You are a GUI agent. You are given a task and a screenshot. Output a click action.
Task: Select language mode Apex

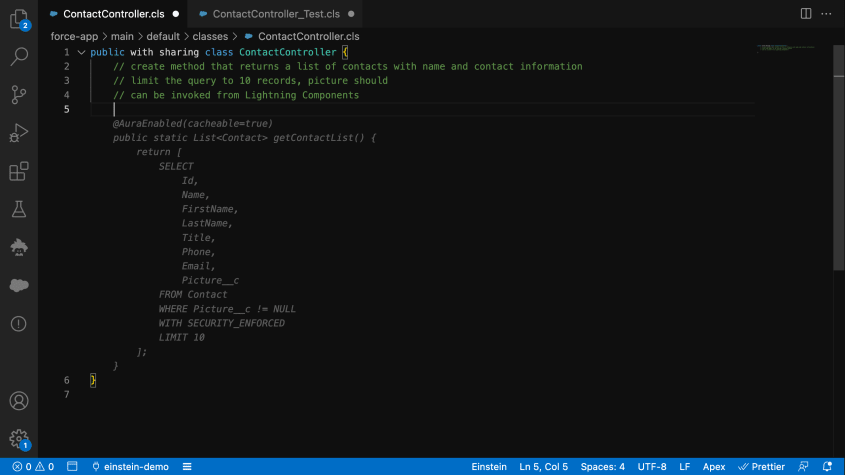point(714,467)
